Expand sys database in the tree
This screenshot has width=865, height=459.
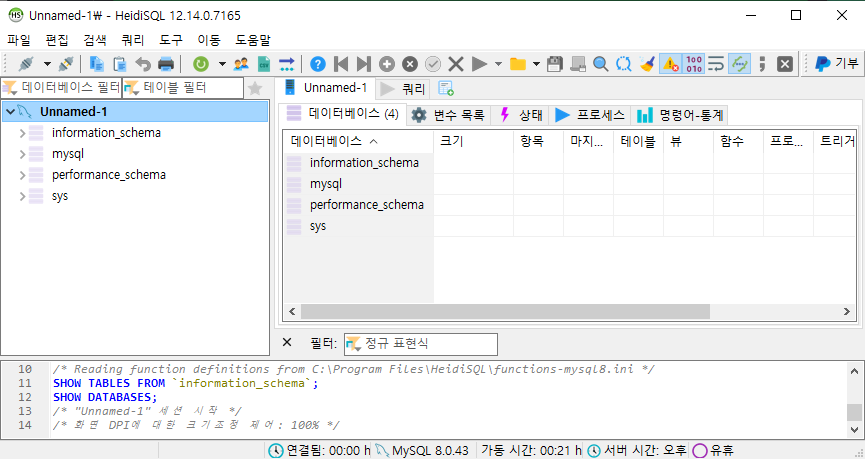(23, 196)
